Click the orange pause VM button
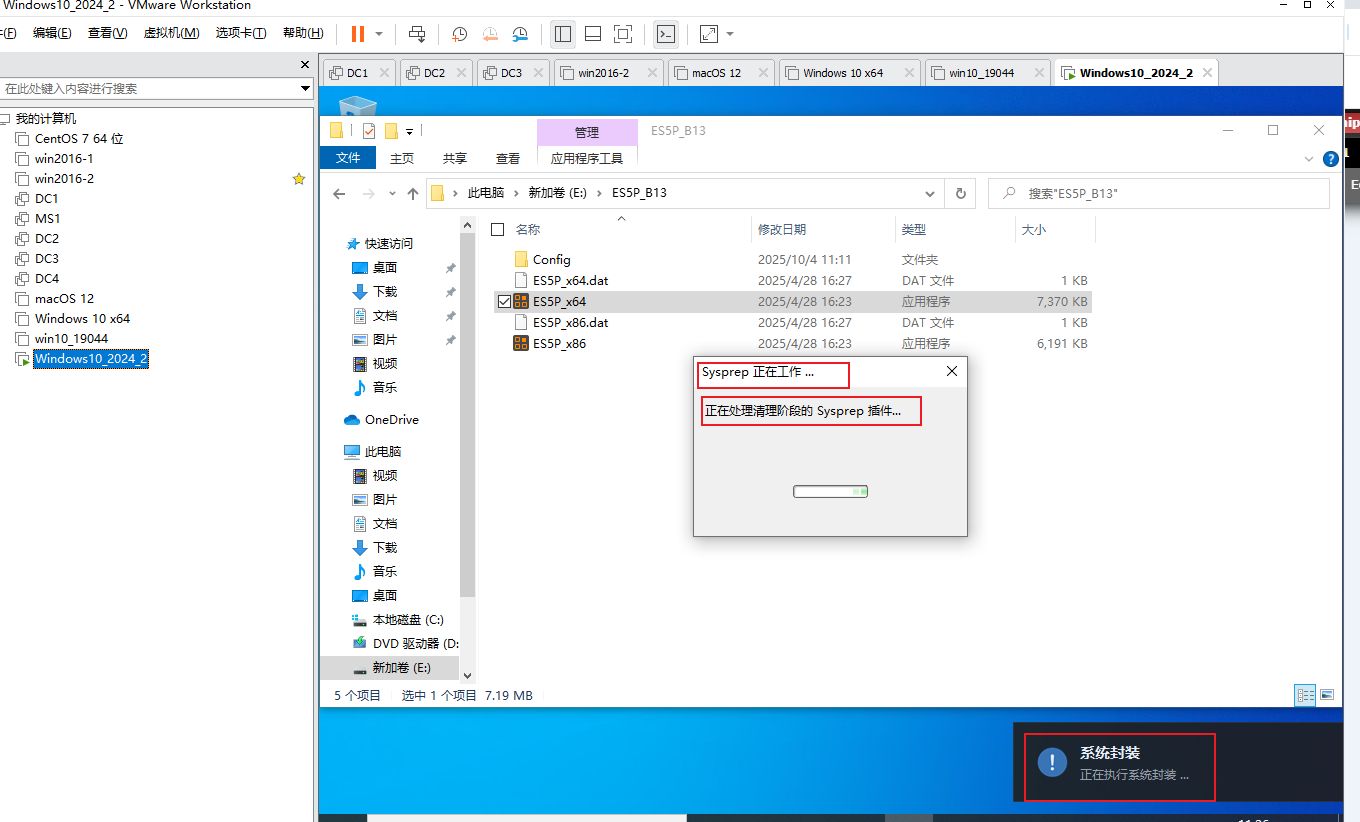1360x822 pixels. pyautogui.click(x=357, y=34)
